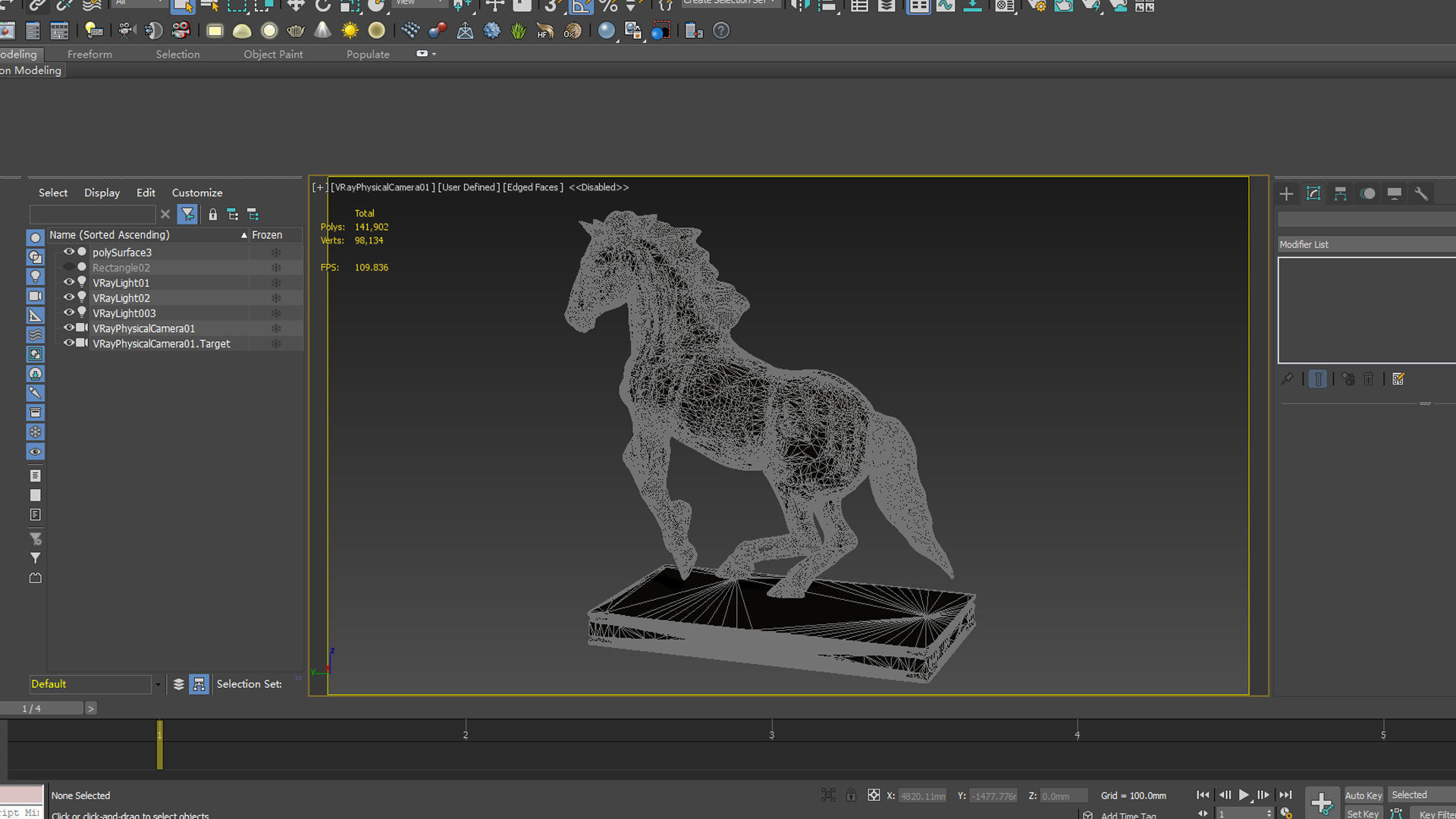The image size is (1456, 819).
Task: Toggle Auto Key mode
Action: click(x=1363, y=795)
